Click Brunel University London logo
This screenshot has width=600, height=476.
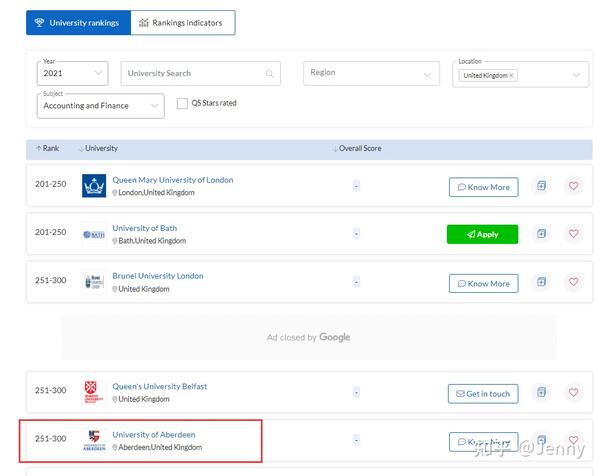tap(94, 282)
